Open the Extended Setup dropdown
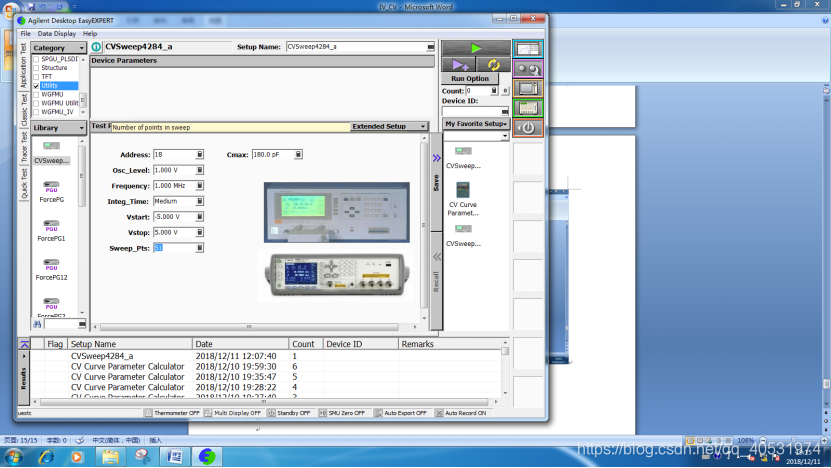The height and width of the screenshot is (468, 831). pyautogui.click(x=389, y=126)
